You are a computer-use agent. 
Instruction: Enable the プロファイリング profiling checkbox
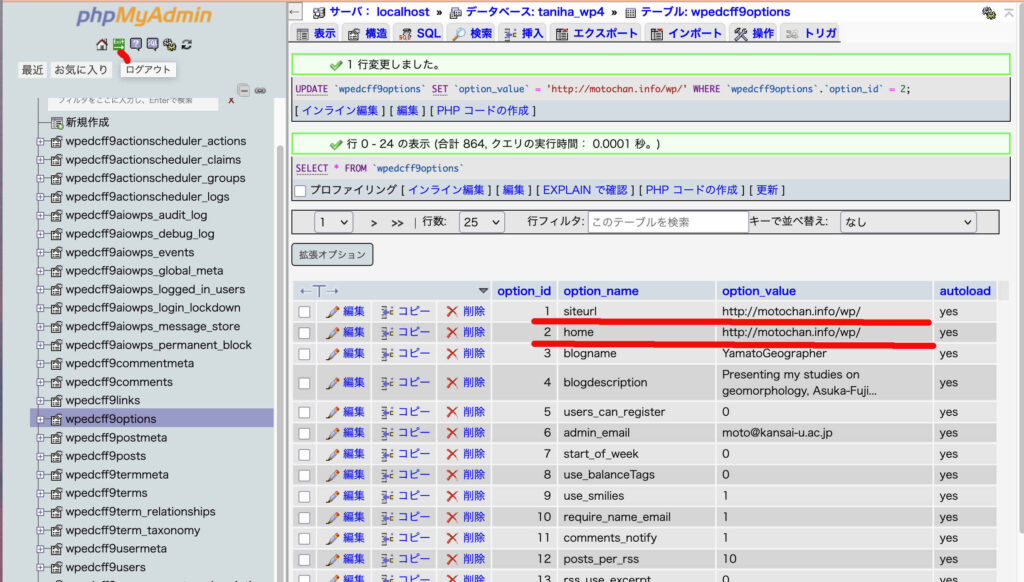click(x=300, y=191)
